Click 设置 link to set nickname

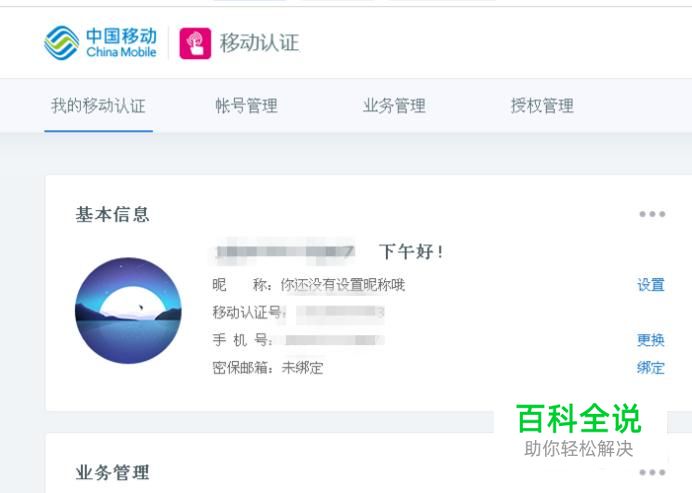651,285
